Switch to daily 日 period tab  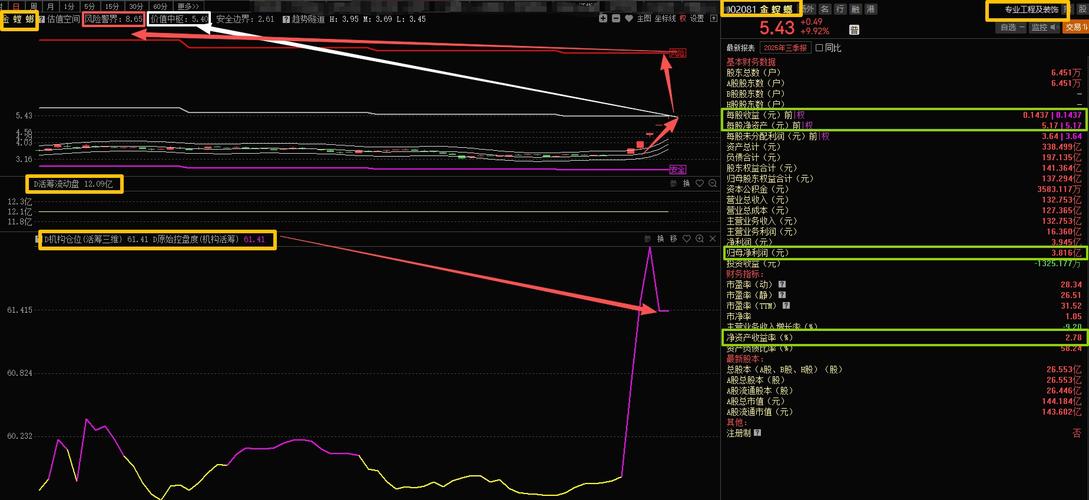coord(16,6)
